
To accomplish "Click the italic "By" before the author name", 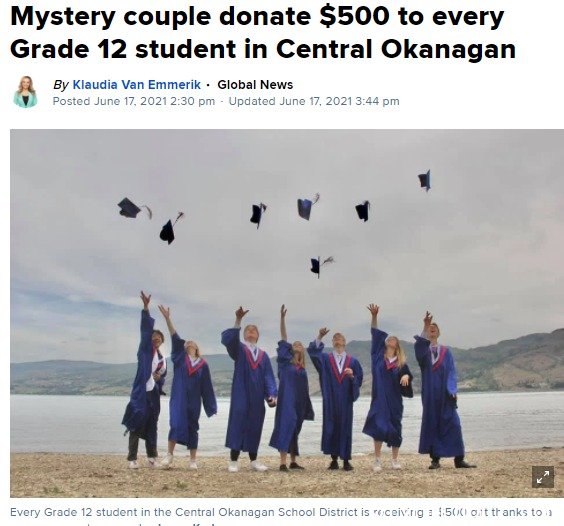I will (x=61, y=85).
